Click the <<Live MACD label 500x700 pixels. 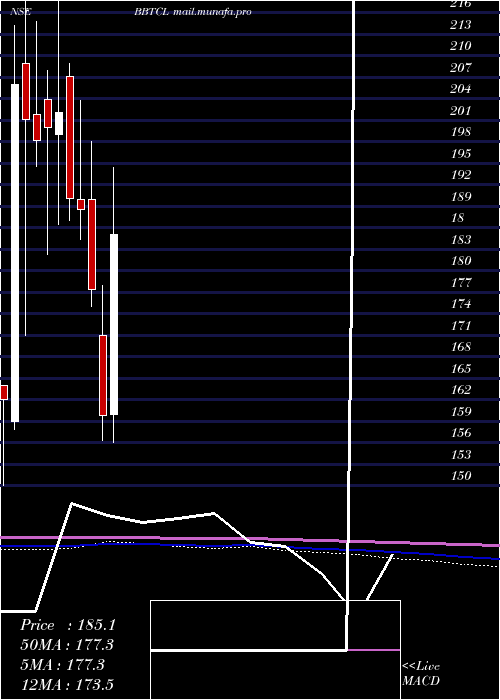421,674
